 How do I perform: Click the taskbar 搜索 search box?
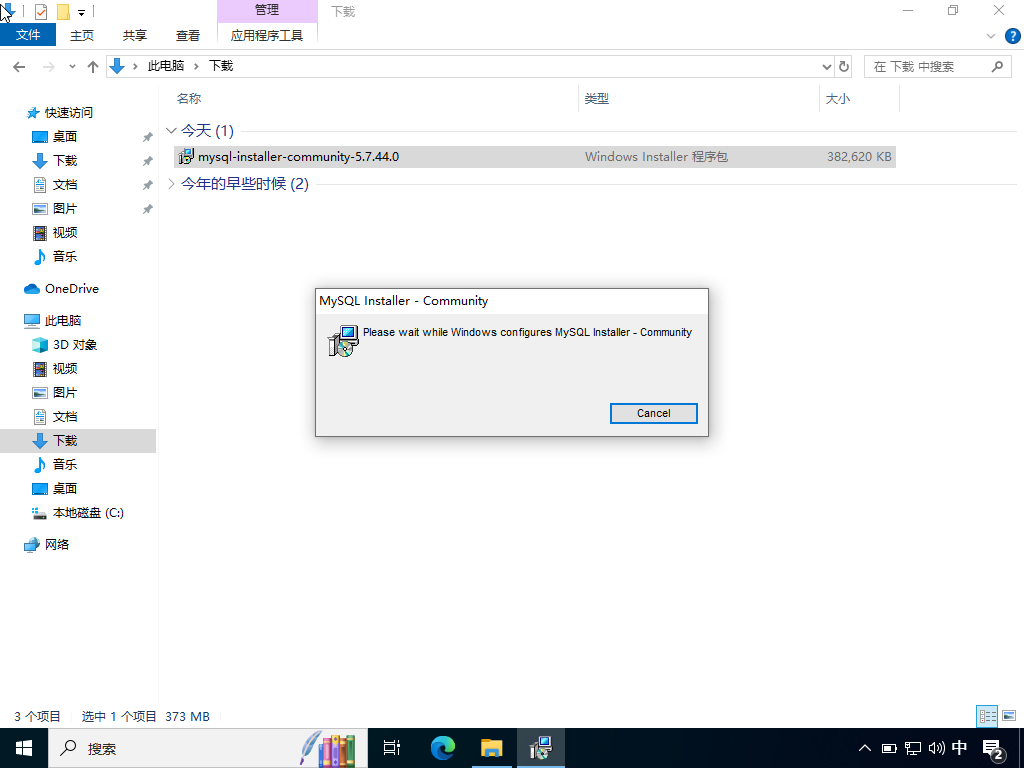coord(208,748)
